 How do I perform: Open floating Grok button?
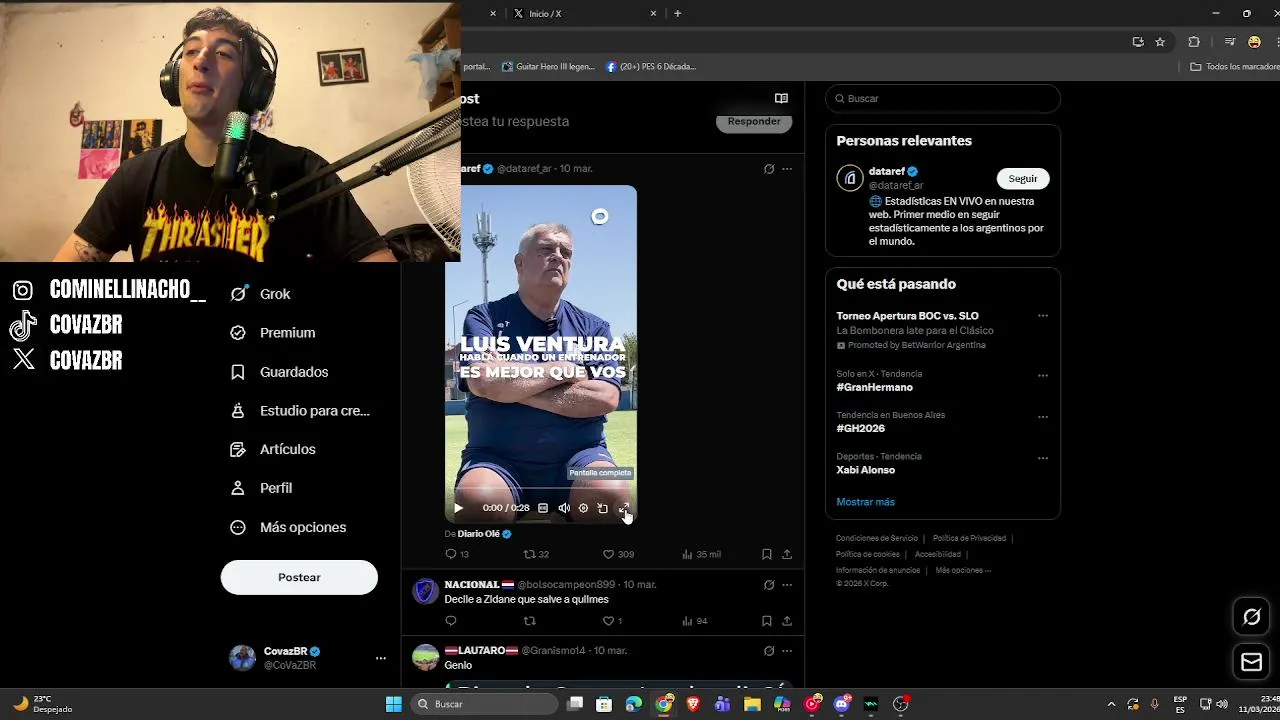(1251, 617)
